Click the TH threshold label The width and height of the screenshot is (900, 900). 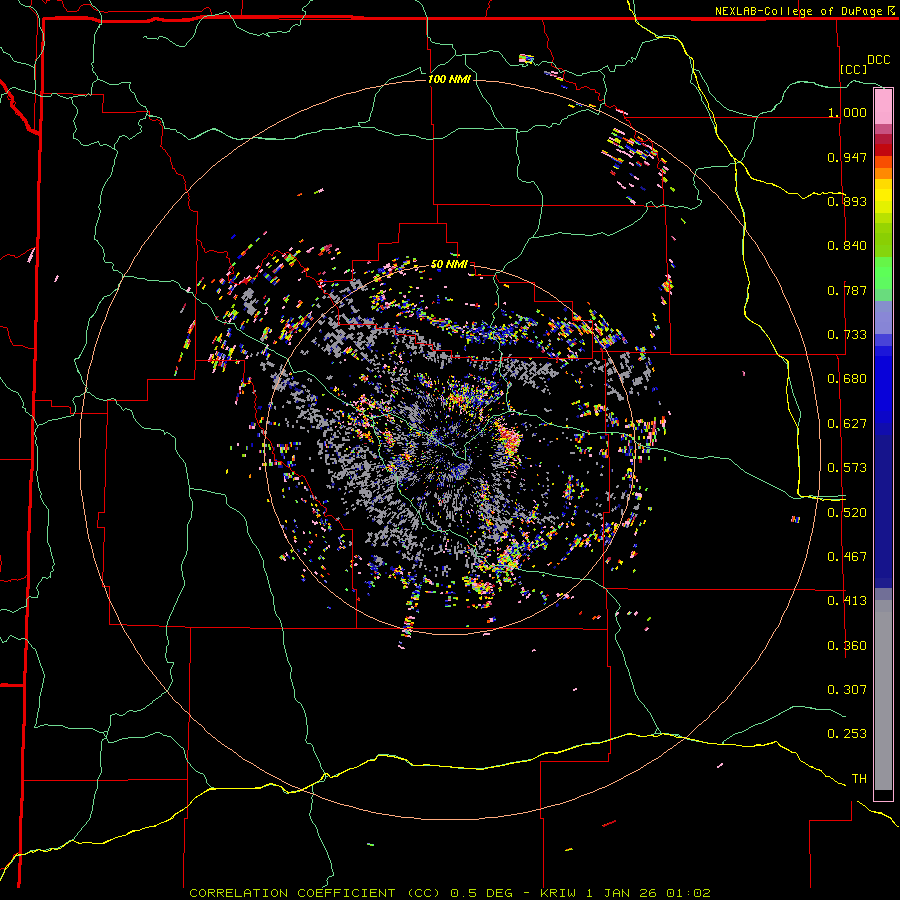click(x=859, y=779)
